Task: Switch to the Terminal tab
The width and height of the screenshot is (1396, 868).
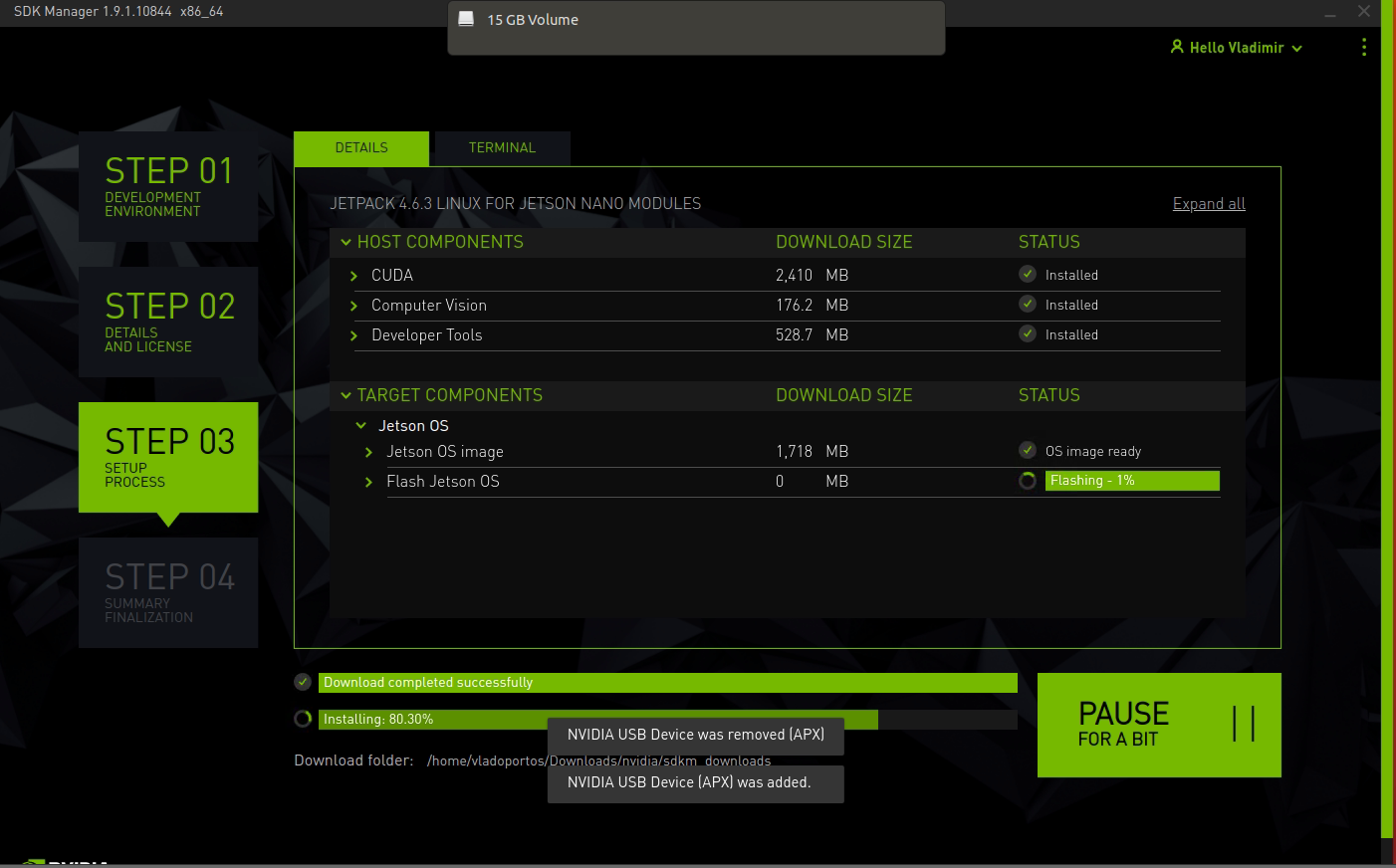Action: 502,147
